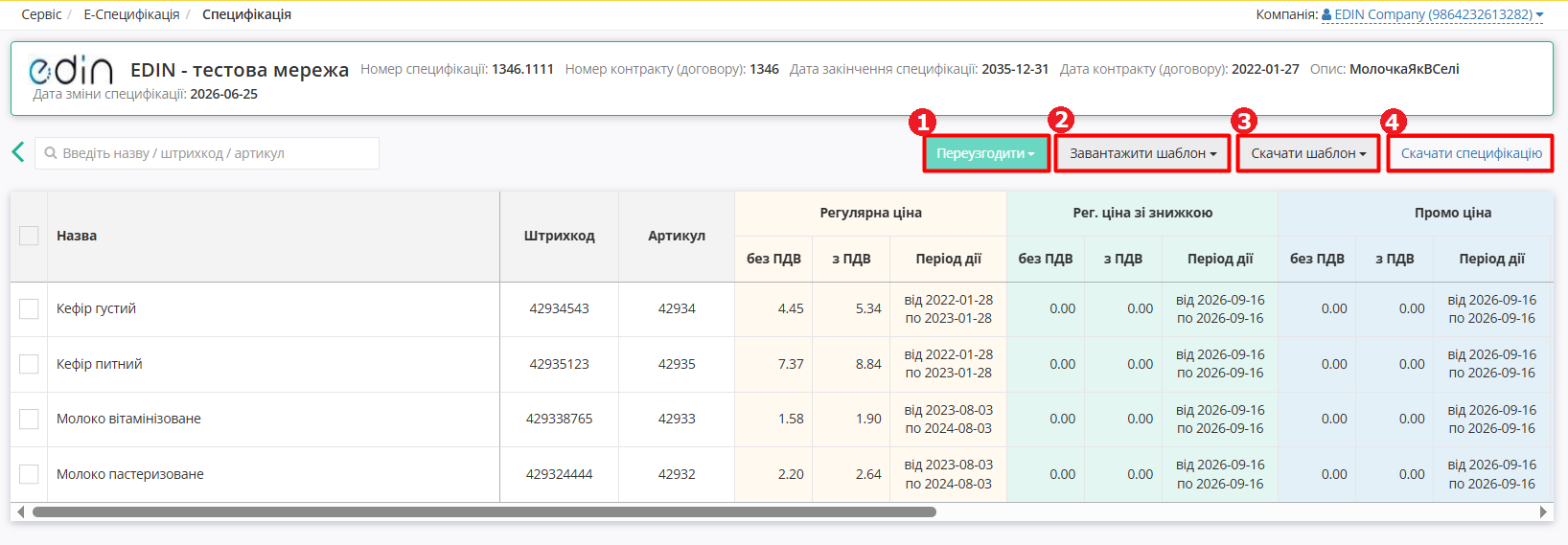The width and height of the screenshot is (1568, 545).
Task: Click the Артикул column header
Action: (x=677, y=236)
